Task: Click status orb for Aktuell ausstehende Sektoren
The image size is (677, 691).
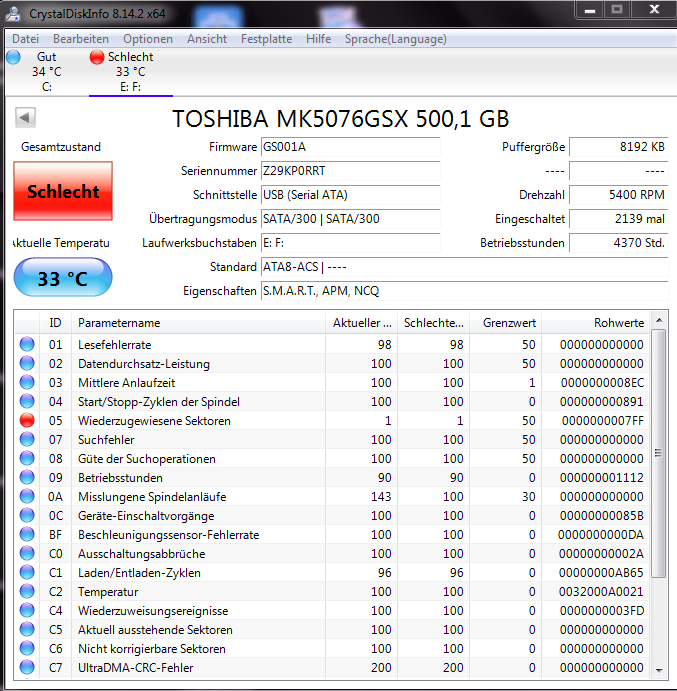Action: coord(27,629)
